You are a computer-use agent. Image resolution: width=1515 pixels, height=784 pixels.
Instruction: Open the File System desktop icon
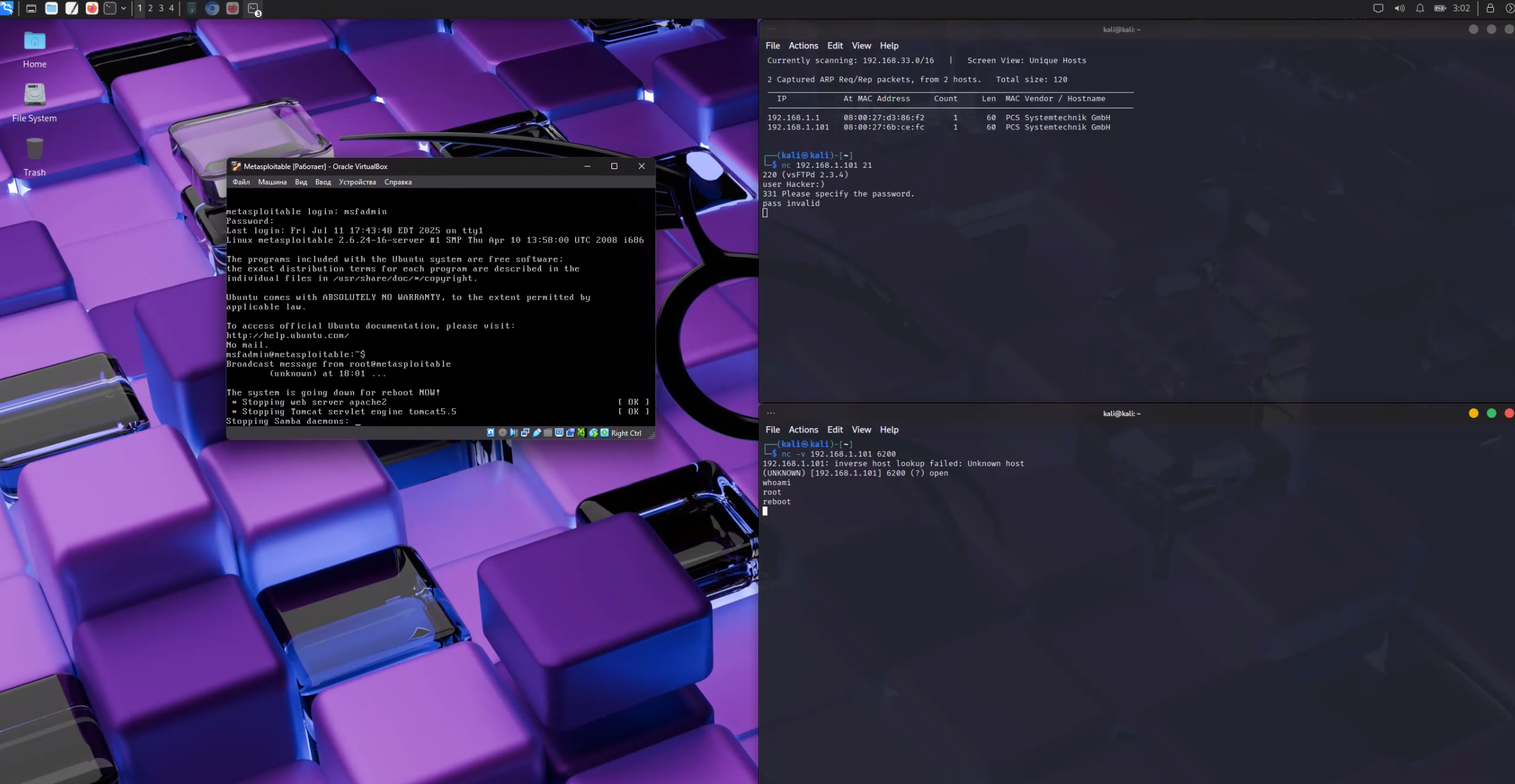coord(34,102)
